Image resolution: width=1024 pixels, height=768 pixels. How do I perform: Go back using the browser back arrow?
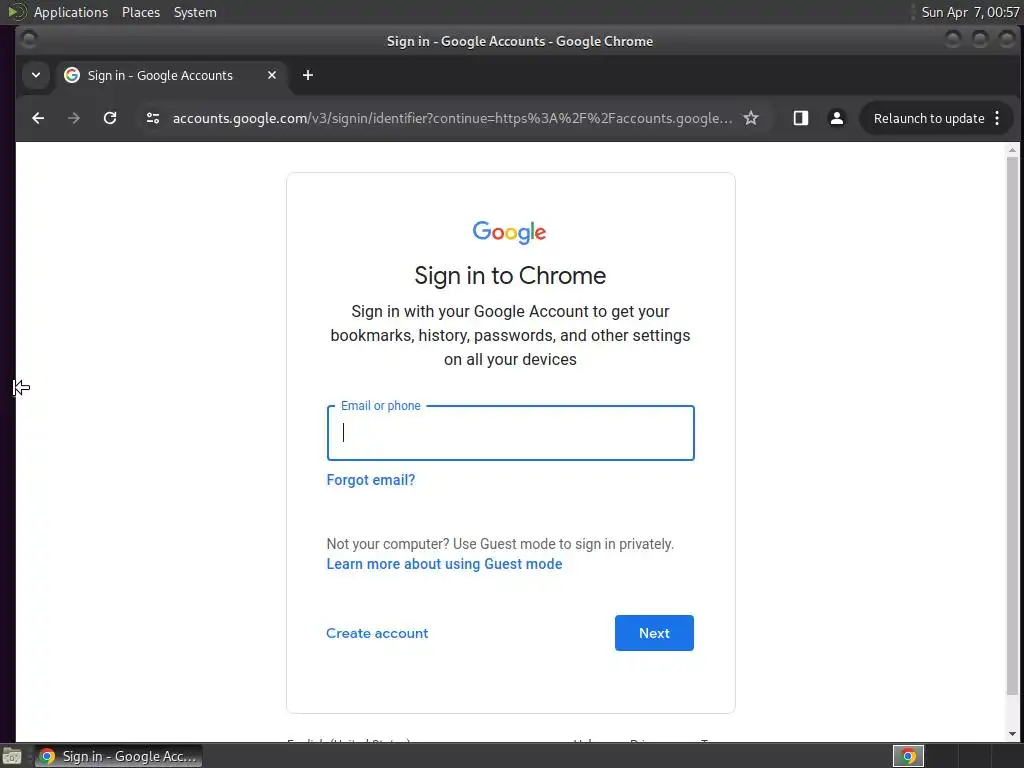click(38, 118)
